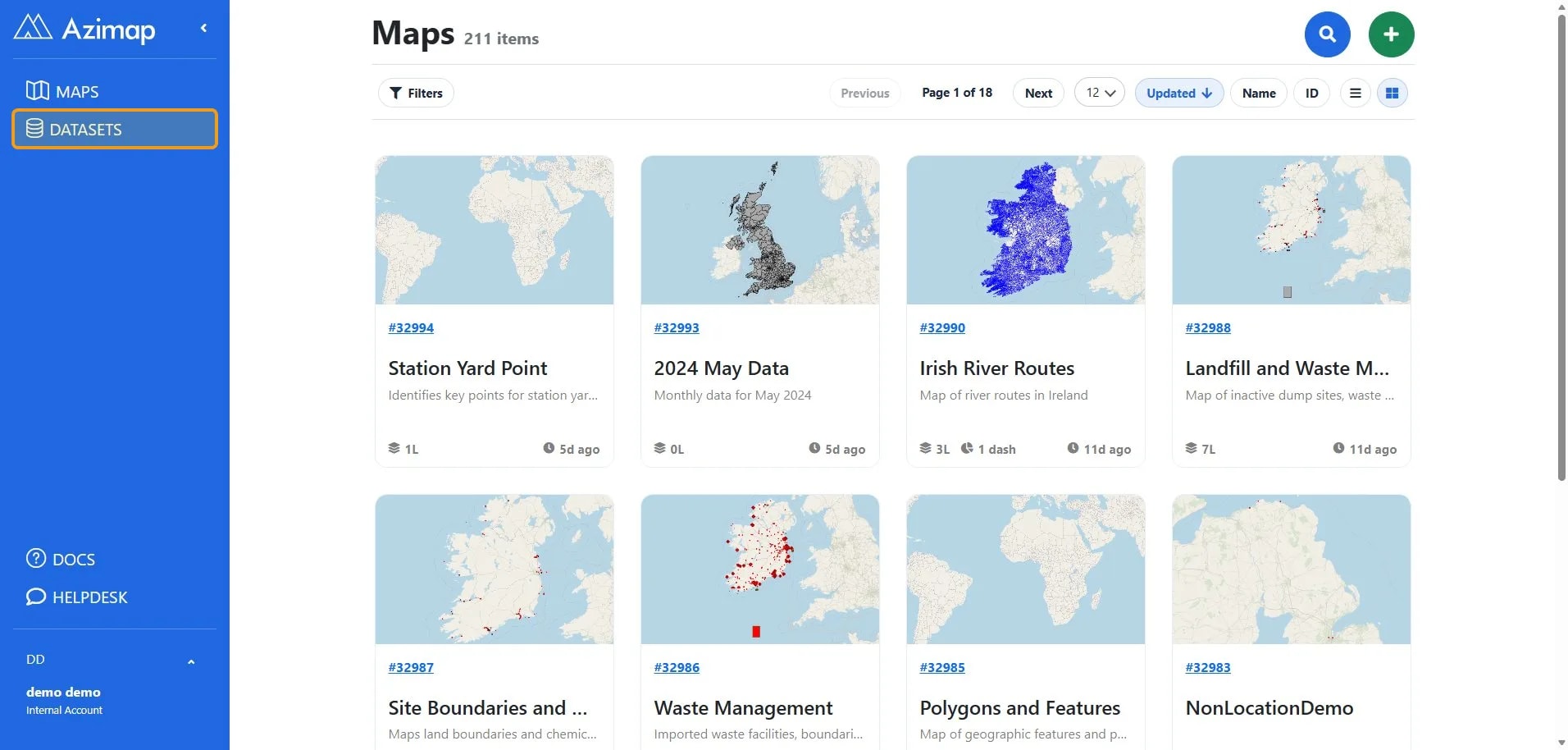The width and height of the screenshot is (1568, 750).
Task: Open the Helpdesk chat link
Action: click(77, 597)
